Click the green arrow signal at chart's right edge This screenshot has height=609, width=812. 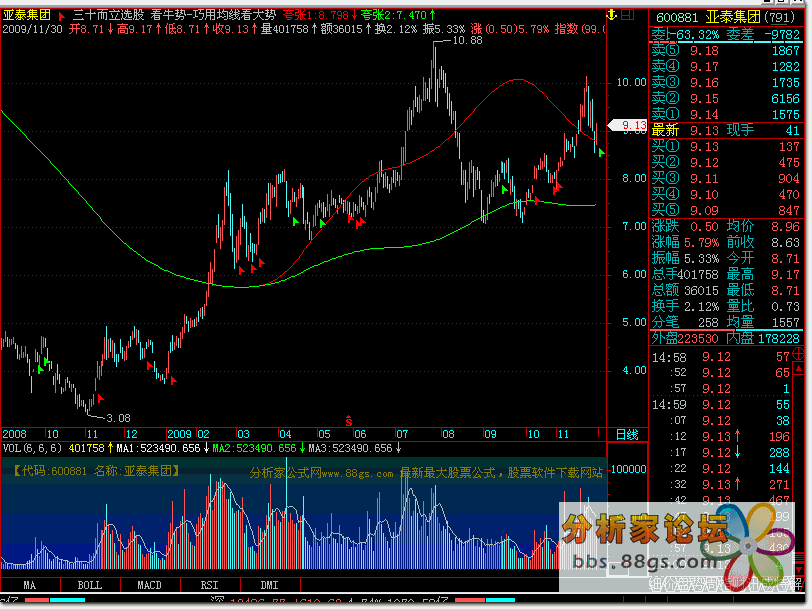(x=600, y=152)
